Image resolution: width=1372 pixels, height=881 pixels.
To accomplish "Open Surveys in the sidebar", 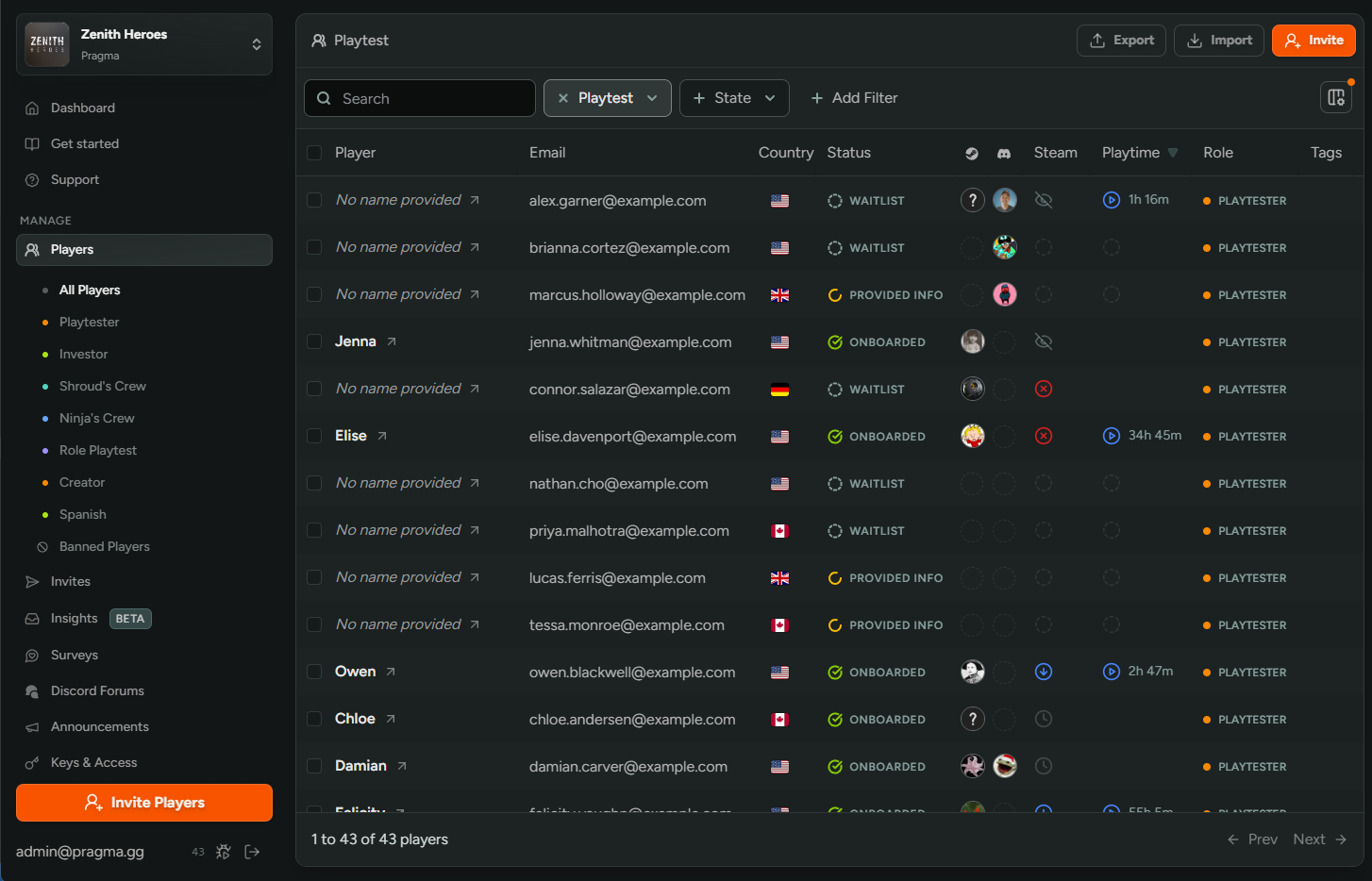I will (75, 655).
